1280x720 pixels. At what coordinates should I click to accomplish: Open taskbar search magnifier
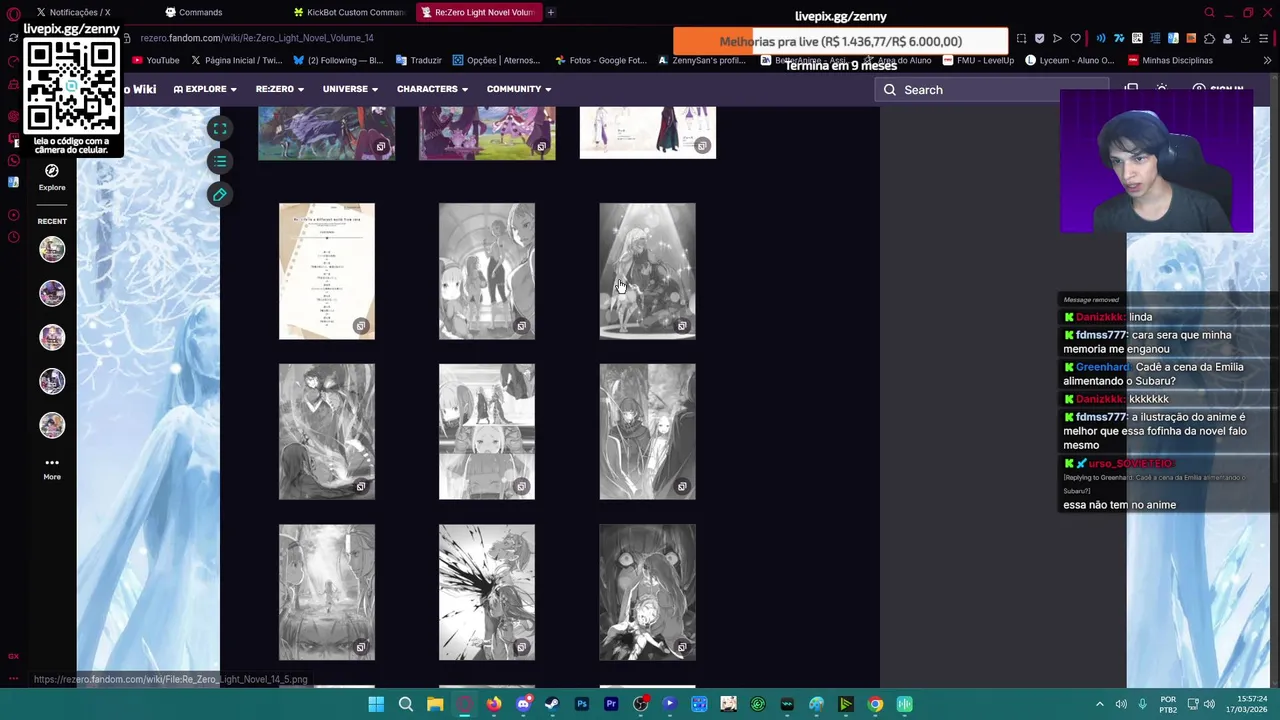(x=406, y=704)
